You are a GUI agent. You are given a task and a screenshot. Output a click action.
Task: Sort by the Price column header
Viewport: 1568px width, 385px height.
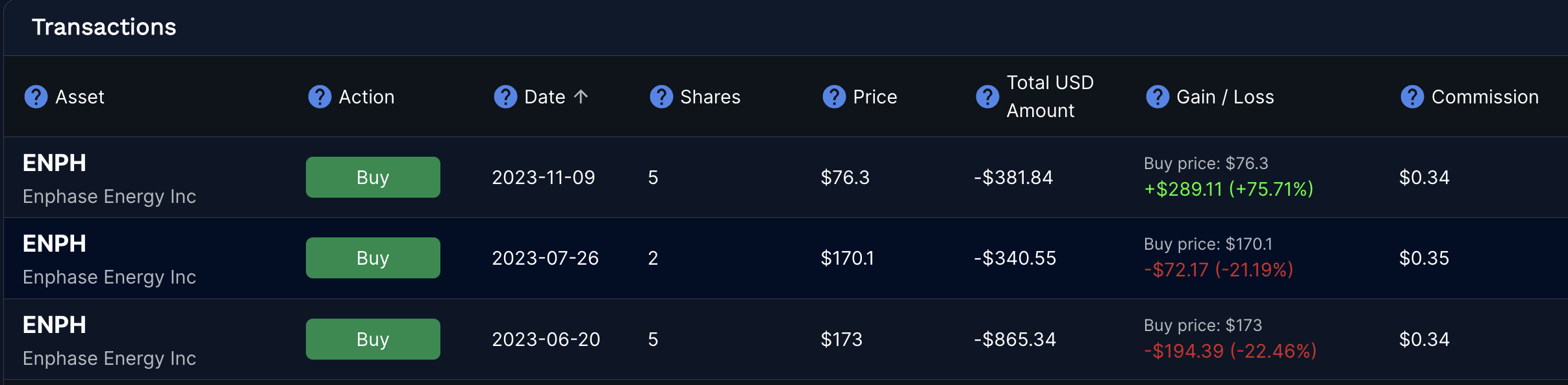pyautogui.click(x=875, y=97)
